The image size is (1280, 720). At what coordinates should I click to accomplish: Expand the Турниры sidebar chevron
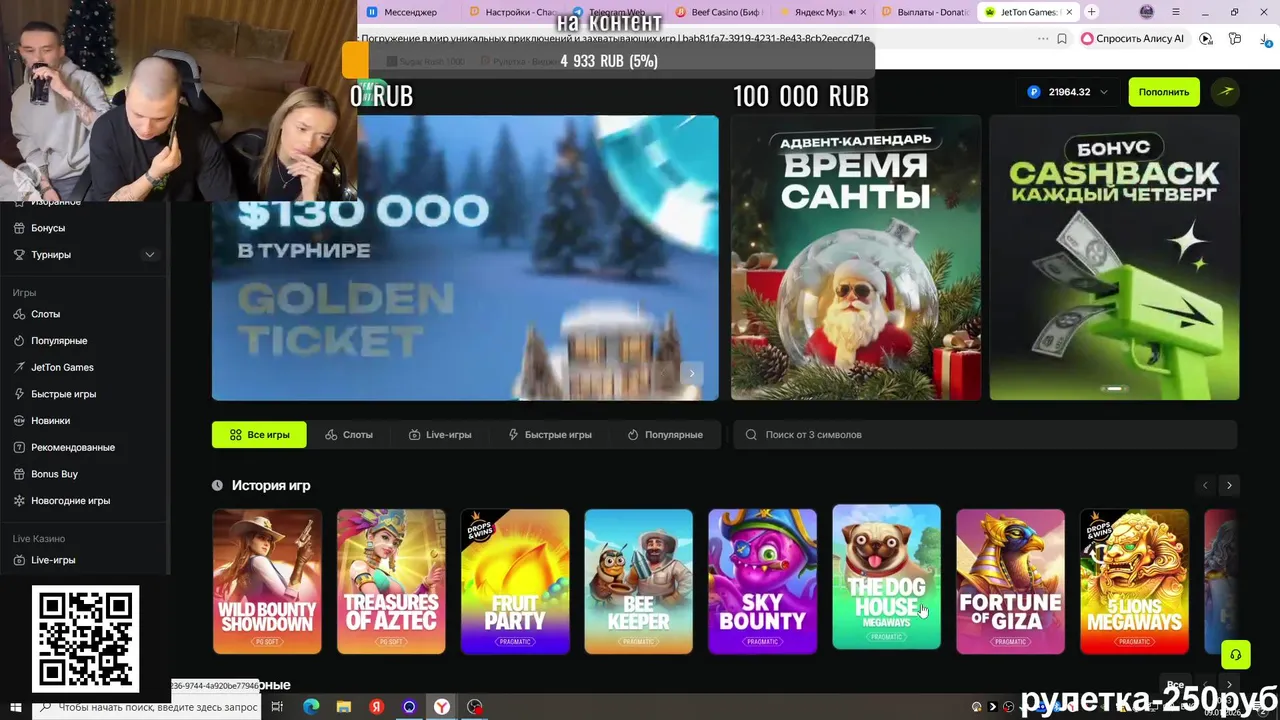150,255
